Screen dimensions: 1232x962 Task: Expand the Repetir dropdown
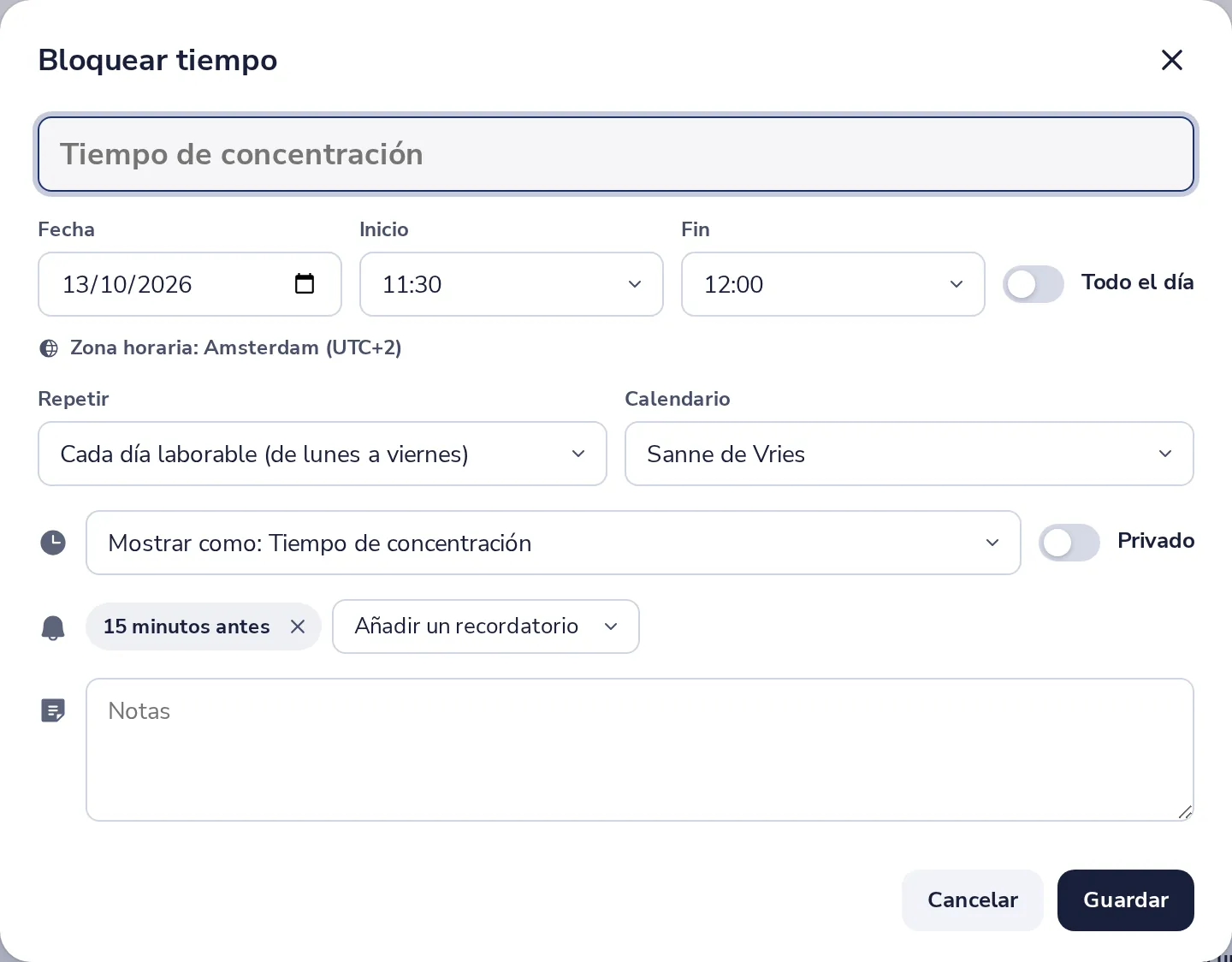point(323,454)
